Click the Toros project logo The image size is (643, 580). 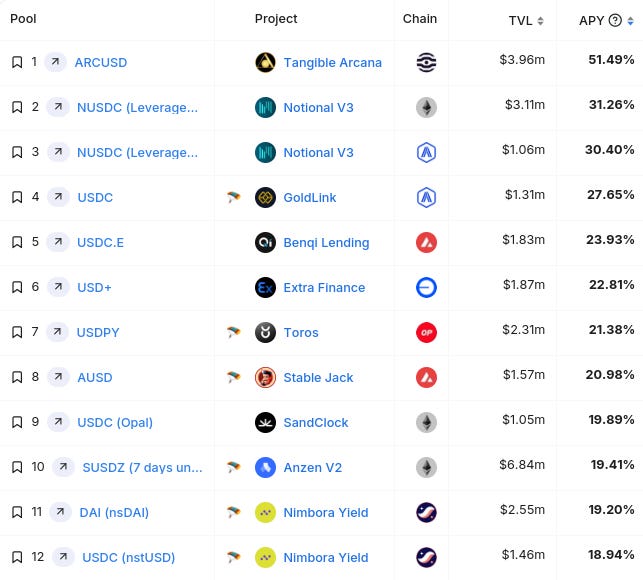click(265, 332)
